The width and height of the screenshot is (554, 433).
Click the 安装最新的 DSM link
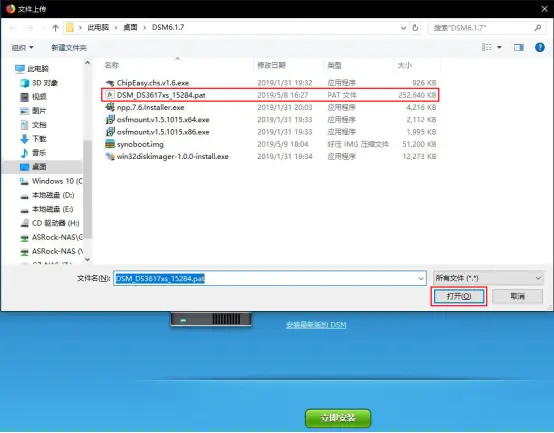316,325
